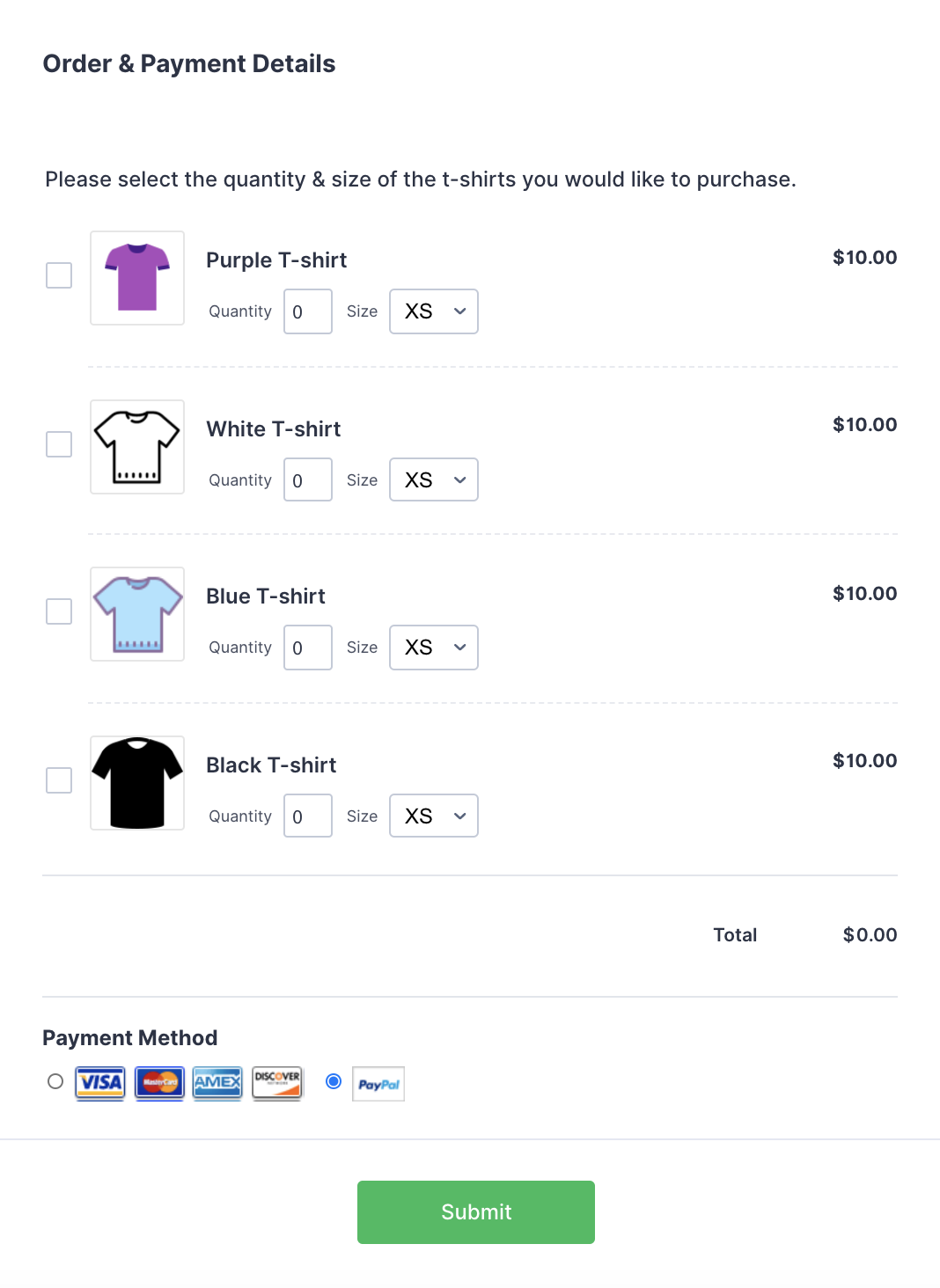
Task: Expand the Blue T-shirt size dropdown
Action: 434,648
